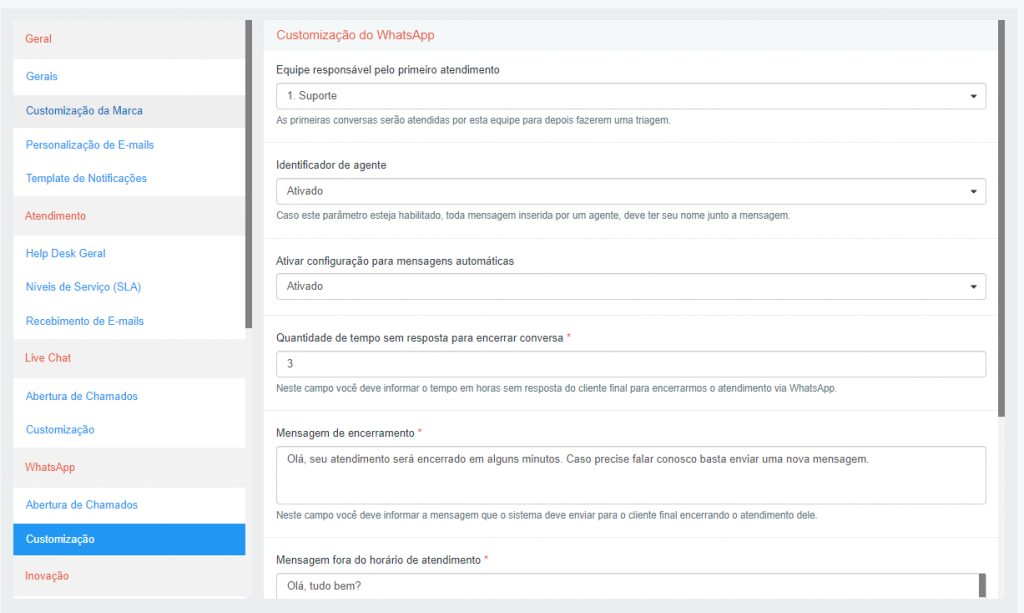1024x613 pixels.
Task: Click label Equipe responsável pelo primeiro atendimento
Action: click(x=388, y=70)
